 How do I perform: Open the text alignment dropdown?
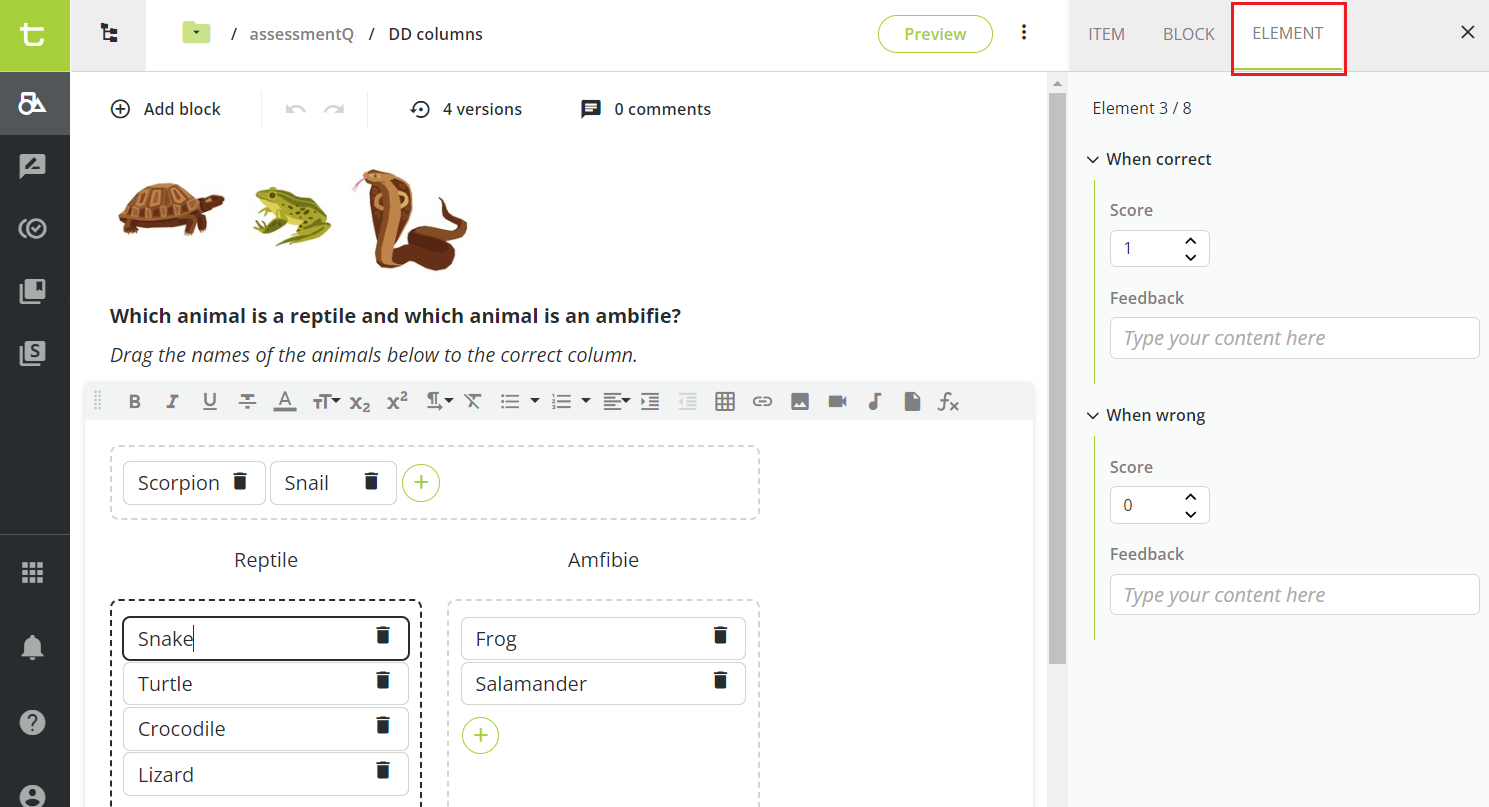pos(616,401)
